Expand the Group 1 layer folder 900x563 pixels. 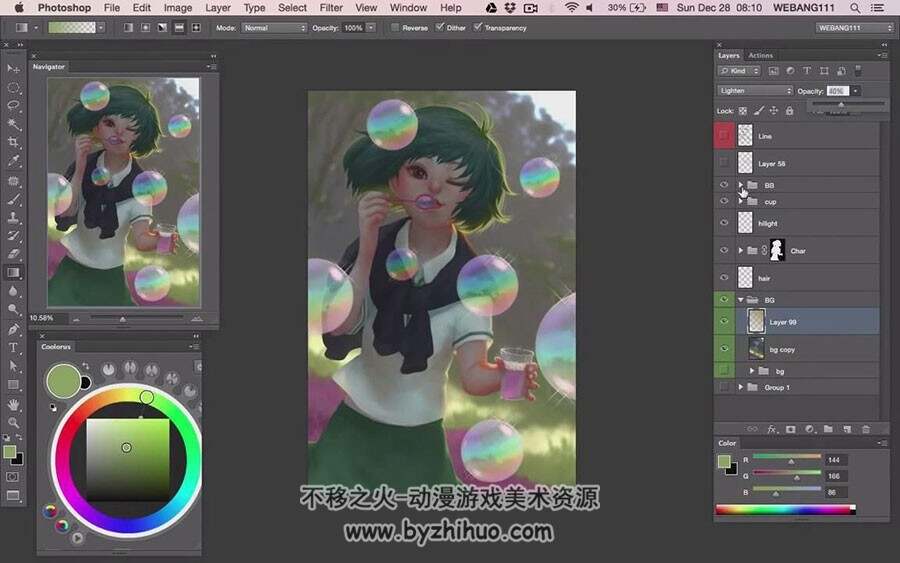740,387
